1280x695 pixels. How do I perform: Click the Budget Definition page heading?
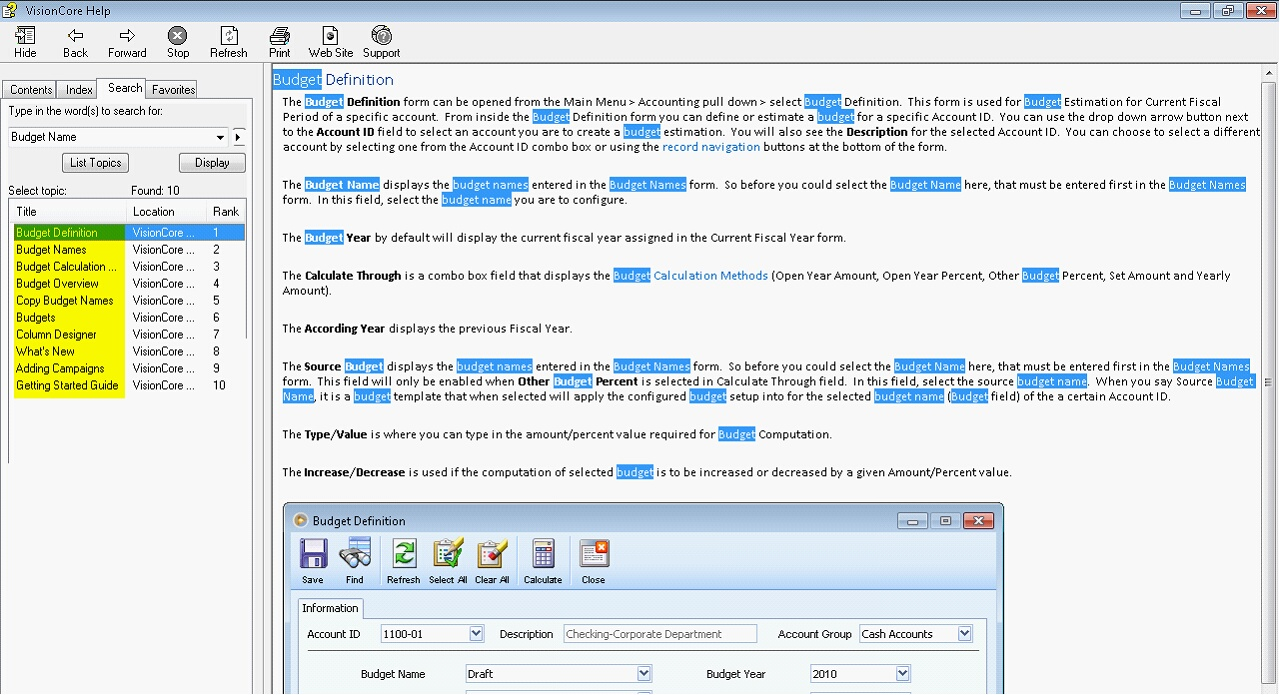click(333, 80)
